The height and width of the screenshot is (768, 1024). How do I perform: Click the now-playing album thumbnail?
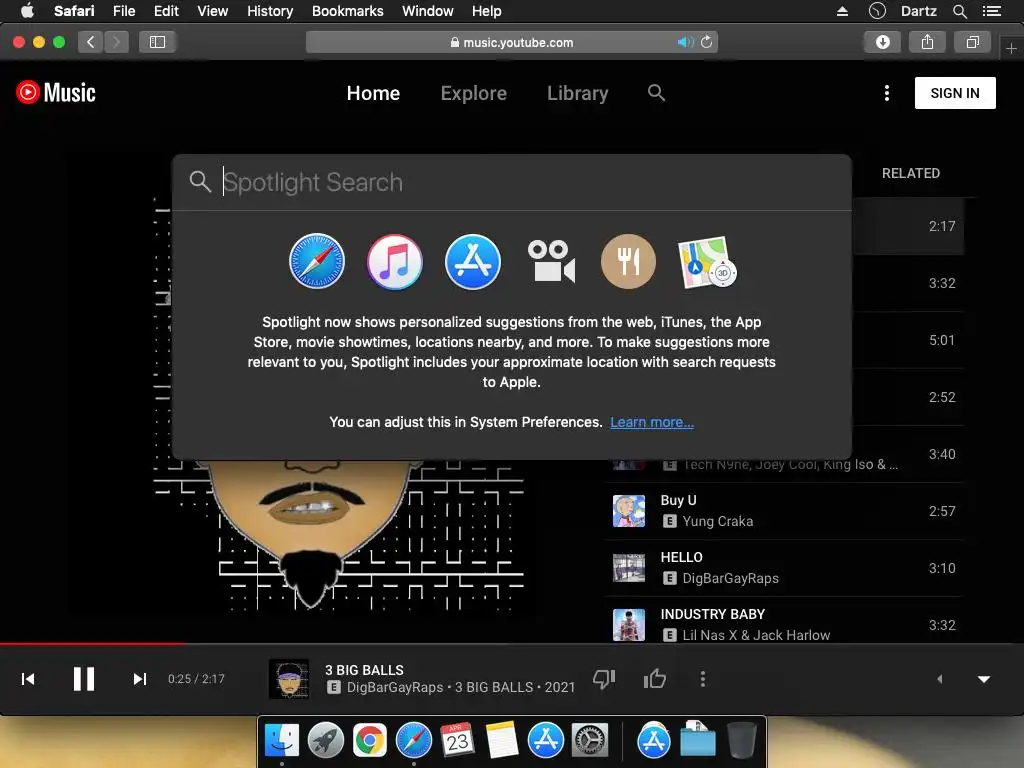pos(289,679)
